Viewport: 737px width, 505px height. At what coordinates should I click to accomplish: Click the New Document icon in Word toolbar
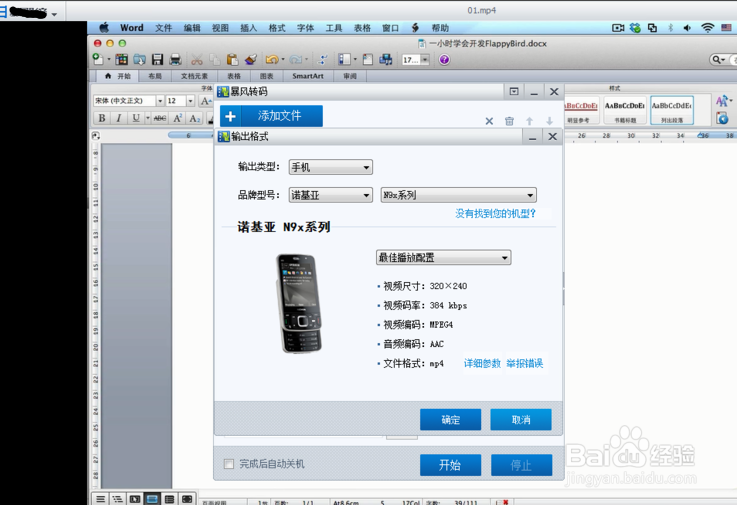pyautogui.click(x=98, y=59)
